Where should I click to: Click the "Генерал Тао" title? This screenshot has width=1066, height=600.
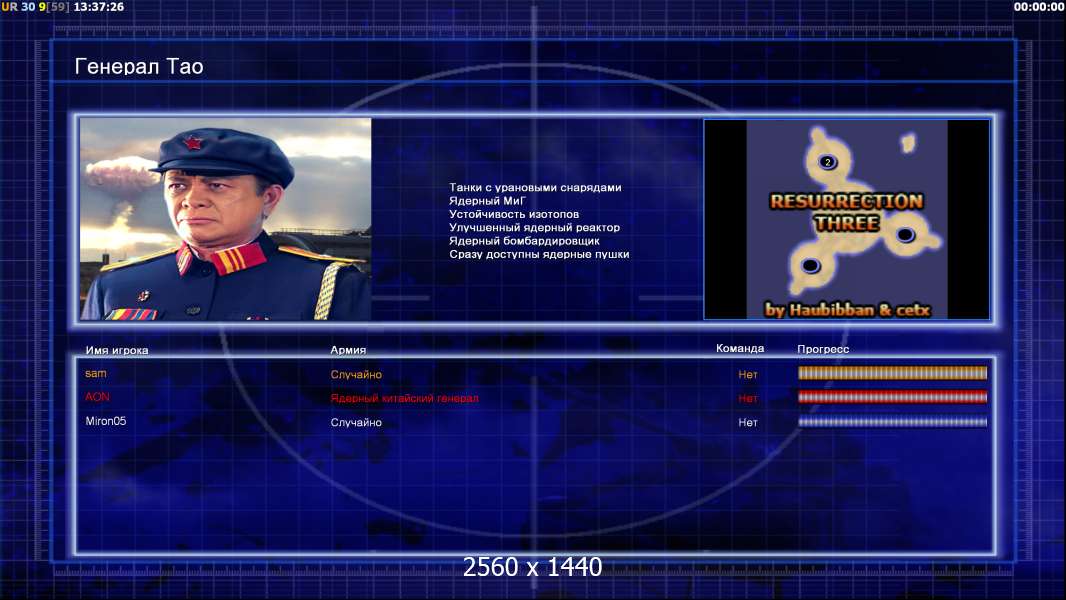point(139,67)
